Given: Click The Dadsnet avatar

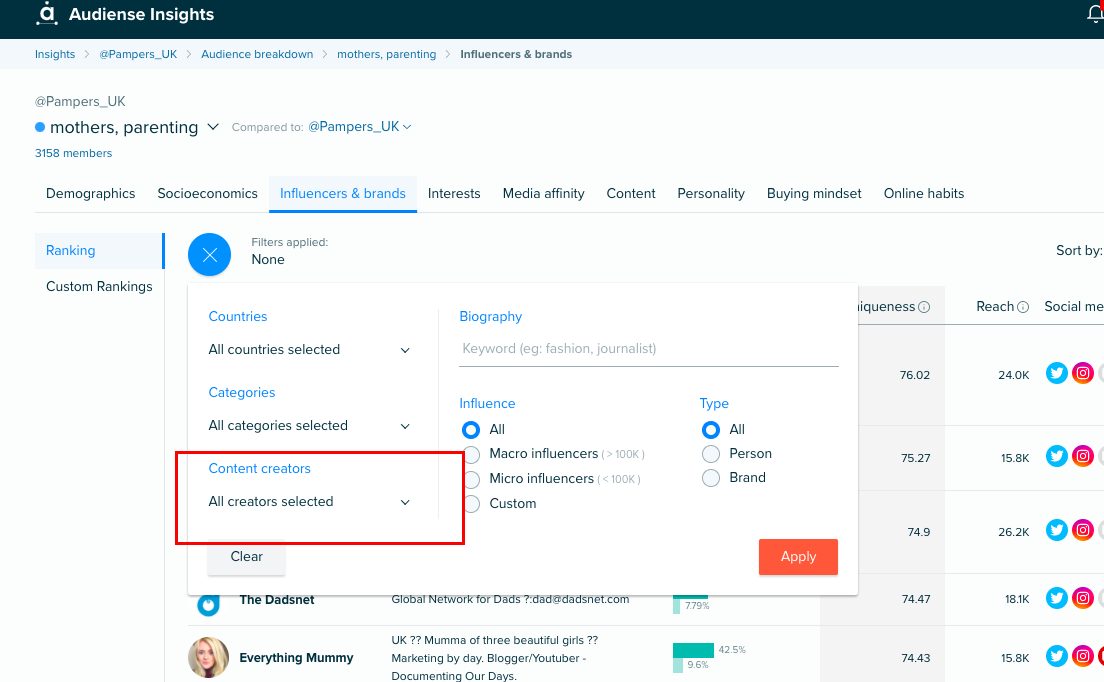Looking at the screenshot, I should pos(208,605).
